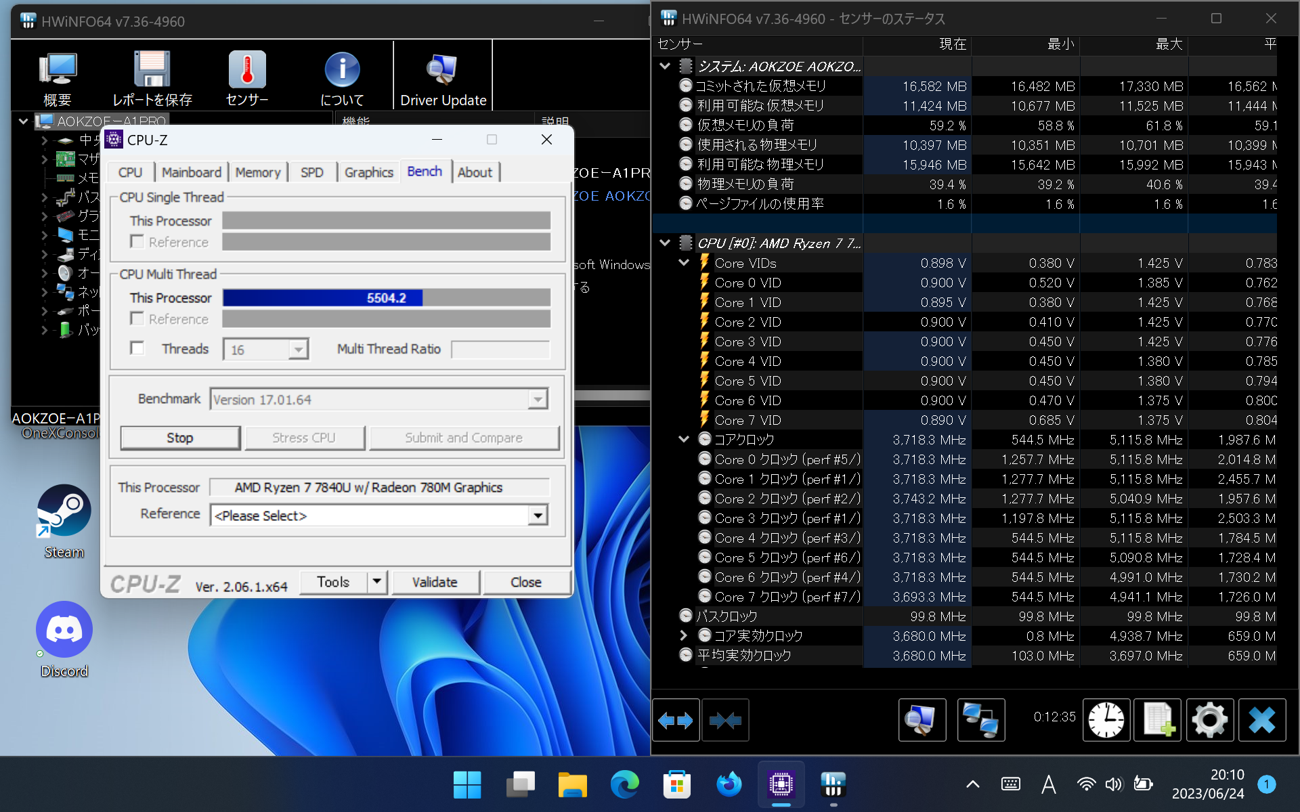Open the Steam desktop shortcut
The height and width of the screenshot is (812, 1300).
point(64,522)
